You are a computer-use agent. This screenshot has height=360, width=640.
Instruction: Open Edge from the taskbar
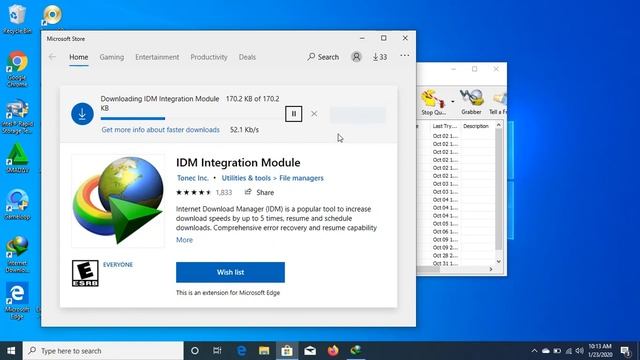tap(242, 351)
